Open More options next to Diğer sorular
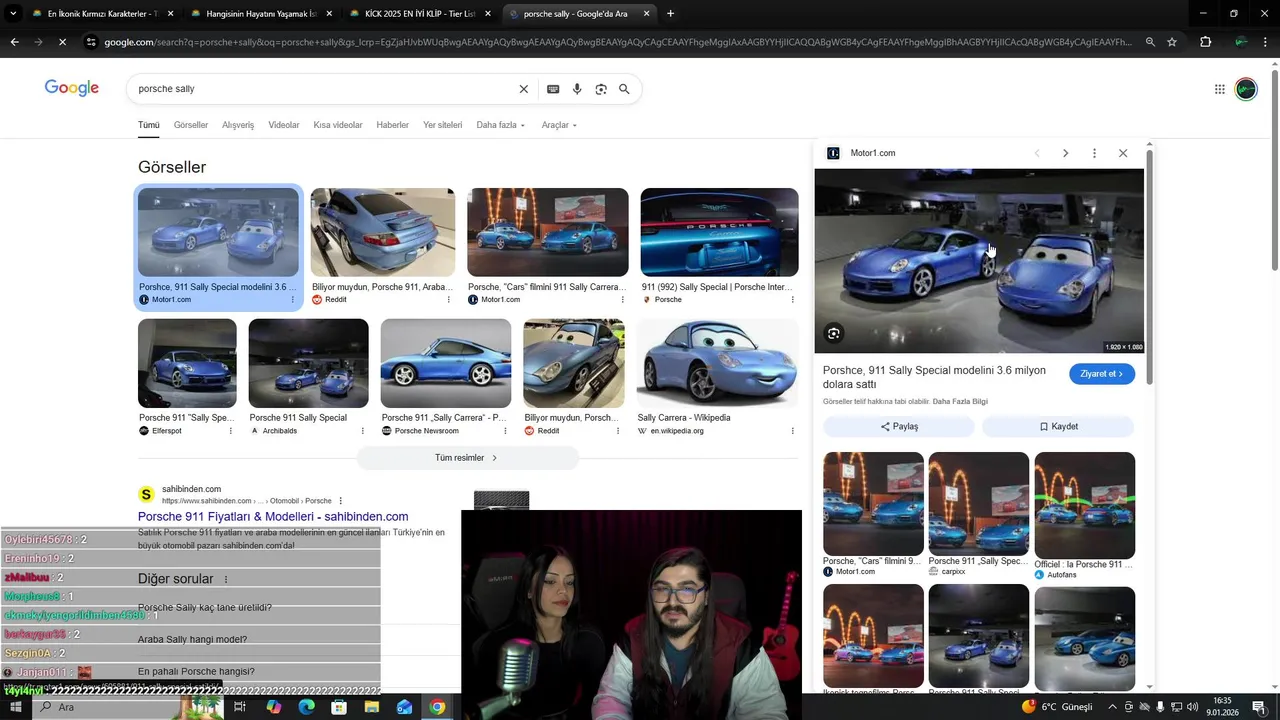Image resolution: width=1280 pixels, height=720 pixels. [226, 579]
